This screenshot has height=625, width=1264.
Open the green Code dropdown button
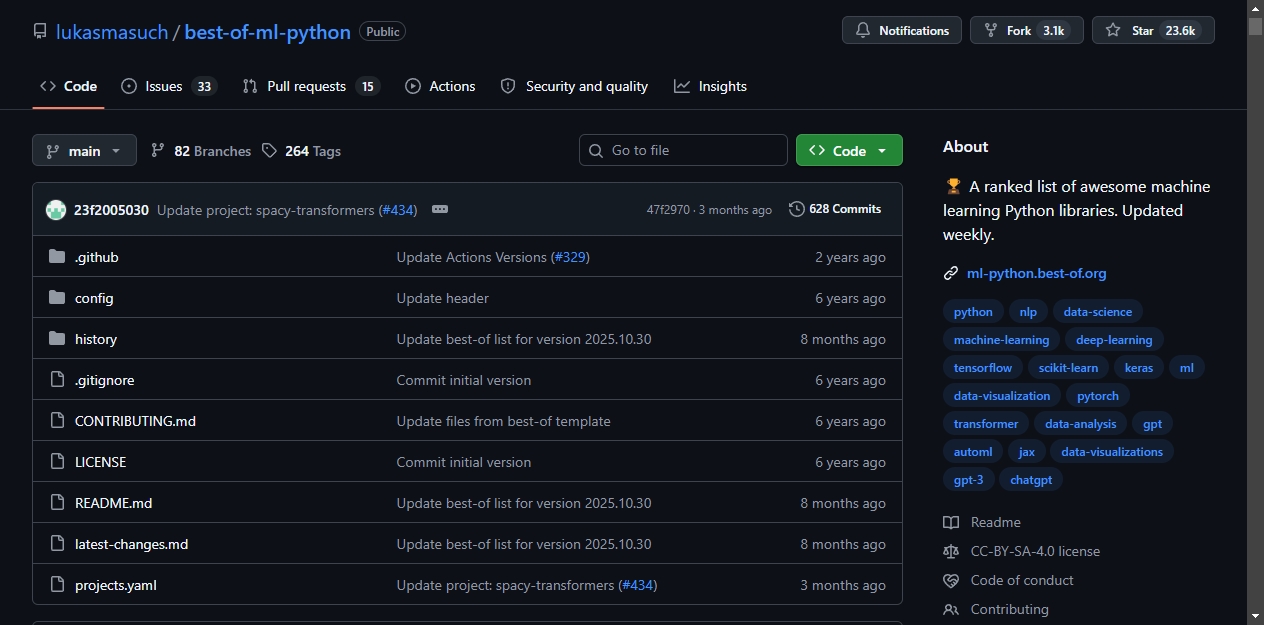tap(849, 150)
